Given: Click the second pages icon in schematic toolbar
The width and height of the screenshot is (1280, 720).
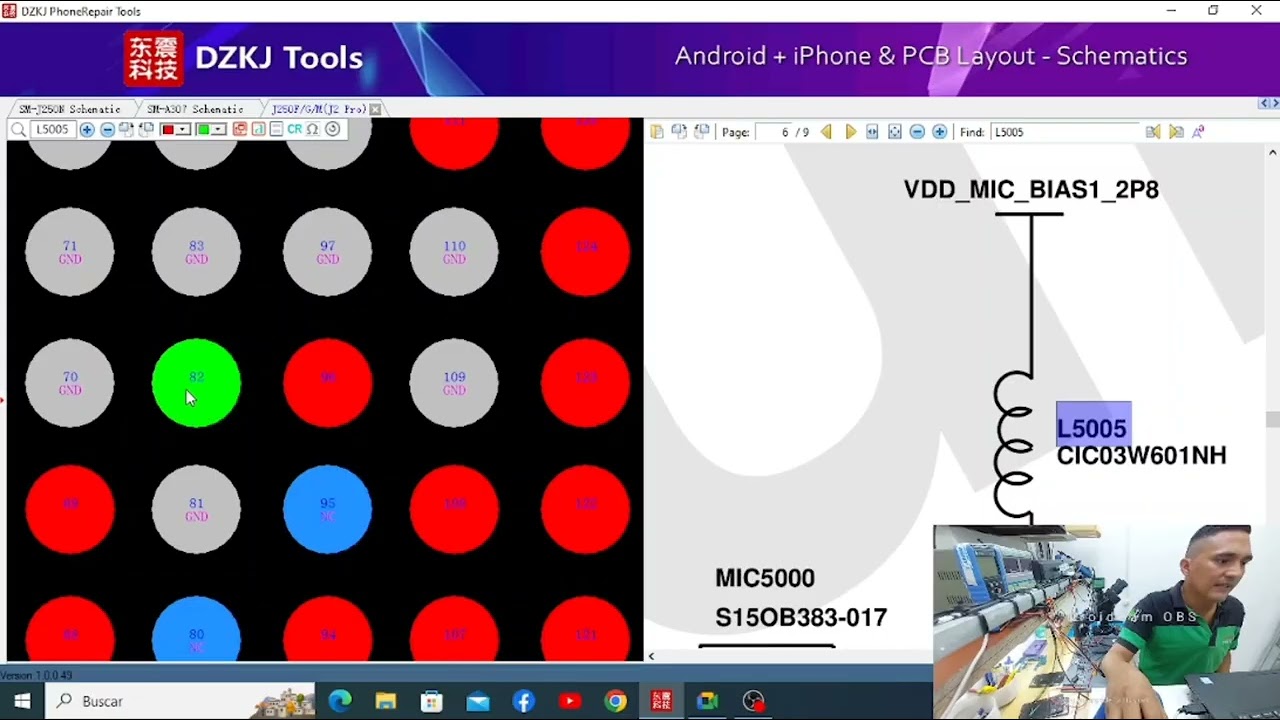Looking at the screenshot, I should pyautogui.click(x=679, y=132).
